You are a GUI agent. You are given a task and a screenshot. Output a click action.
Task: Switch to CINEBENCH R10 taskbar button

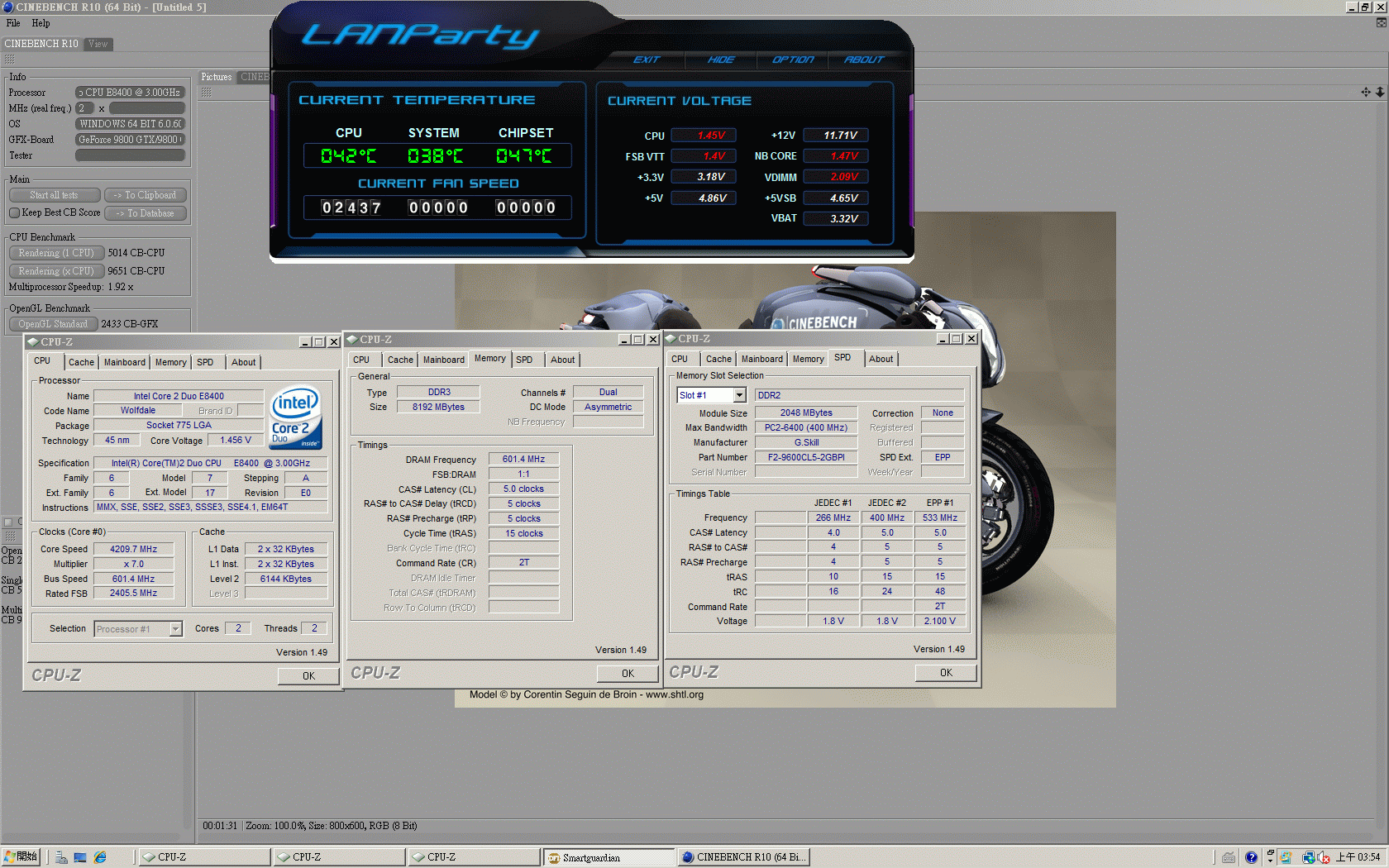[743, 857]
